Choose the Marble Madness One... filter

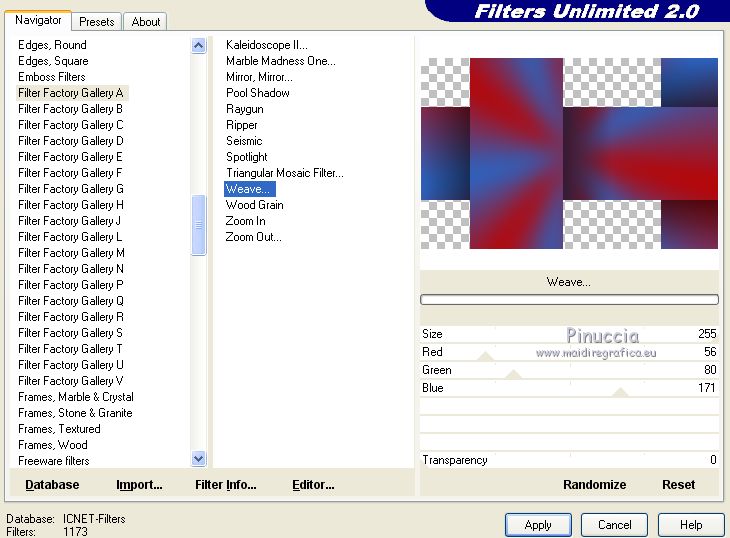tap(281, 61)
